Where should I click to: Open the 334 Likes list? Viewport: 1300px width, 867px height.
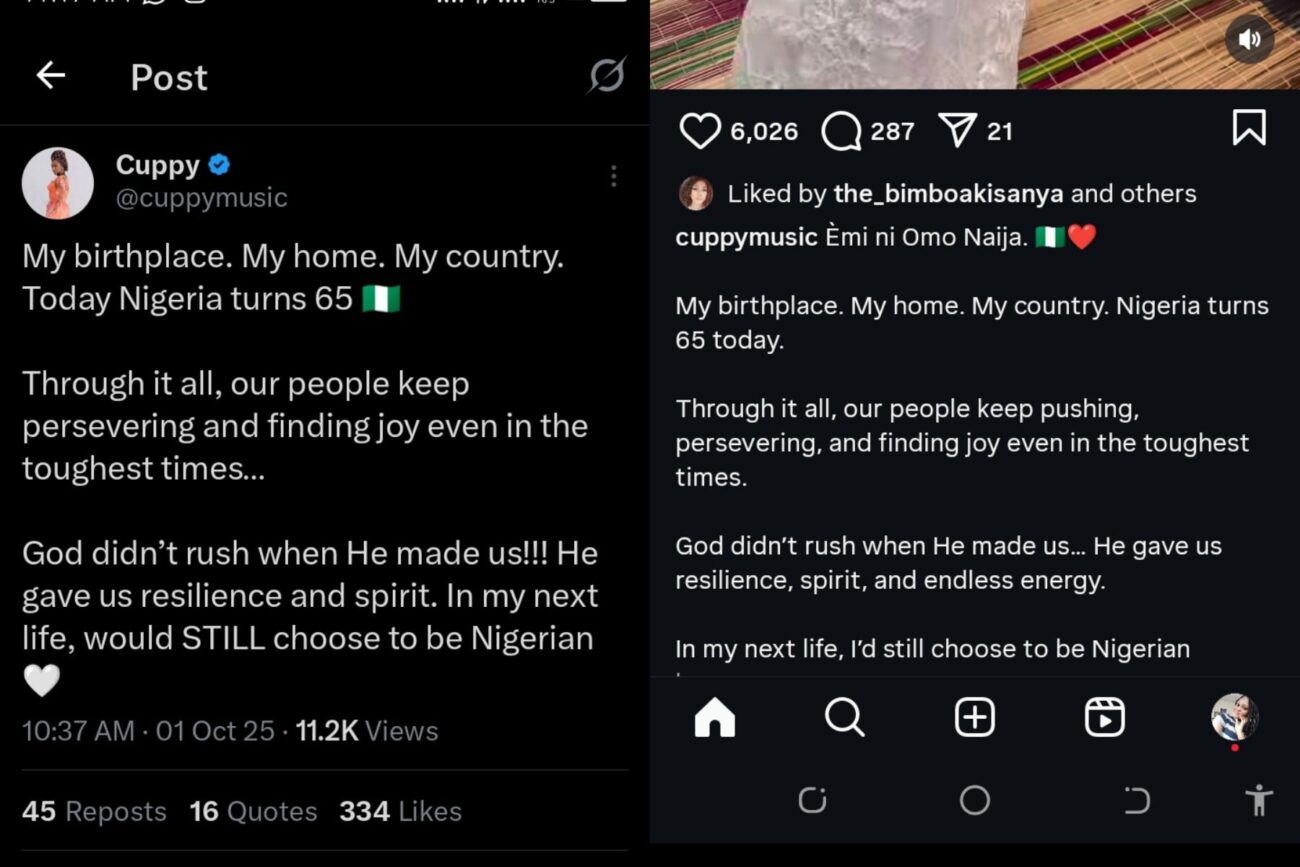[400, 811]
